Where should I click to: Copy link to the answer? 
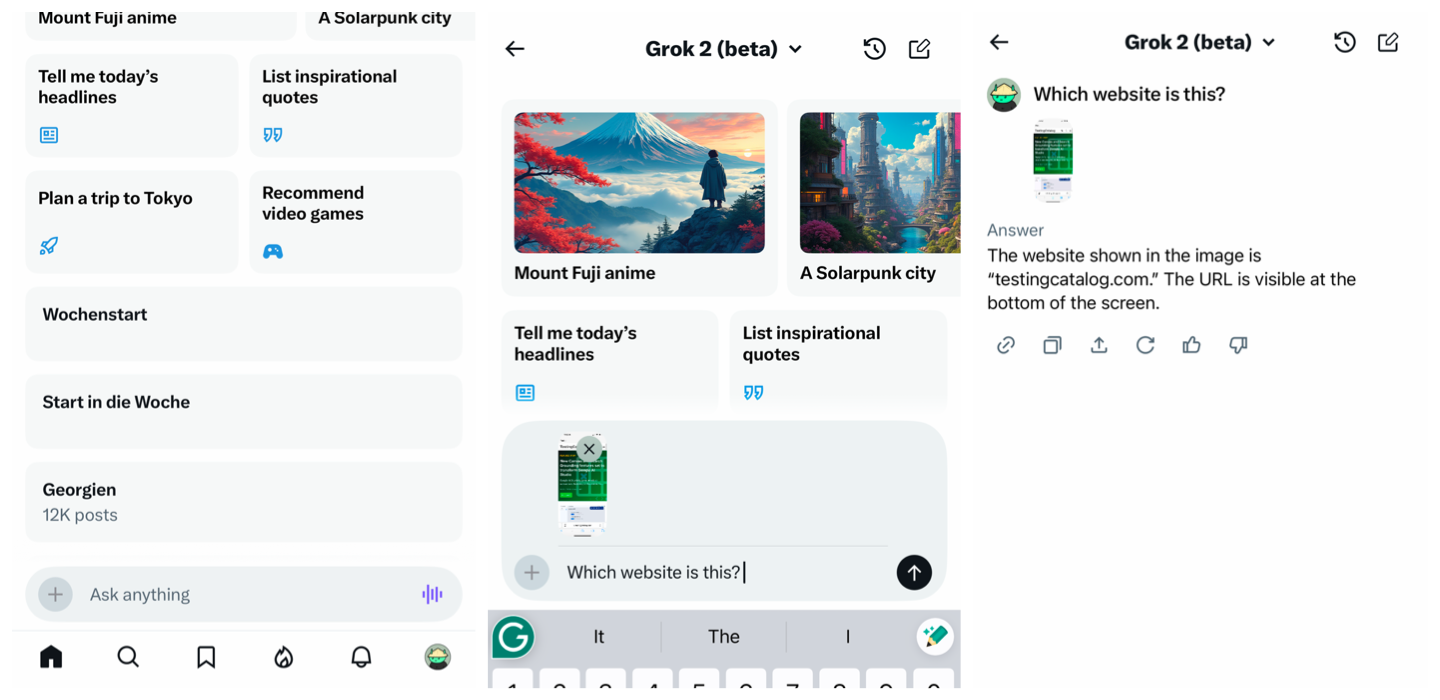(x=1006, y=345)
